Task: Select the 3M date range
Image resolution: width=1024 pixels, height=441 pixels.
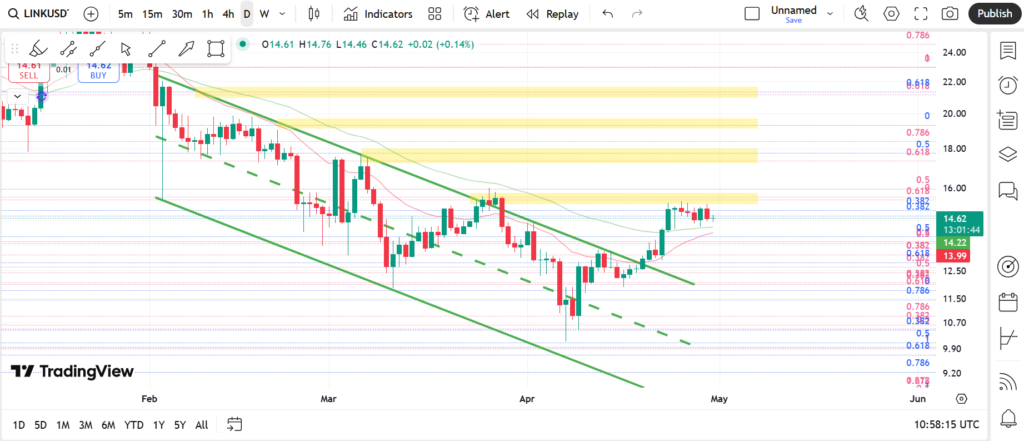Action: pyautogui.click(x=85, y=424)
